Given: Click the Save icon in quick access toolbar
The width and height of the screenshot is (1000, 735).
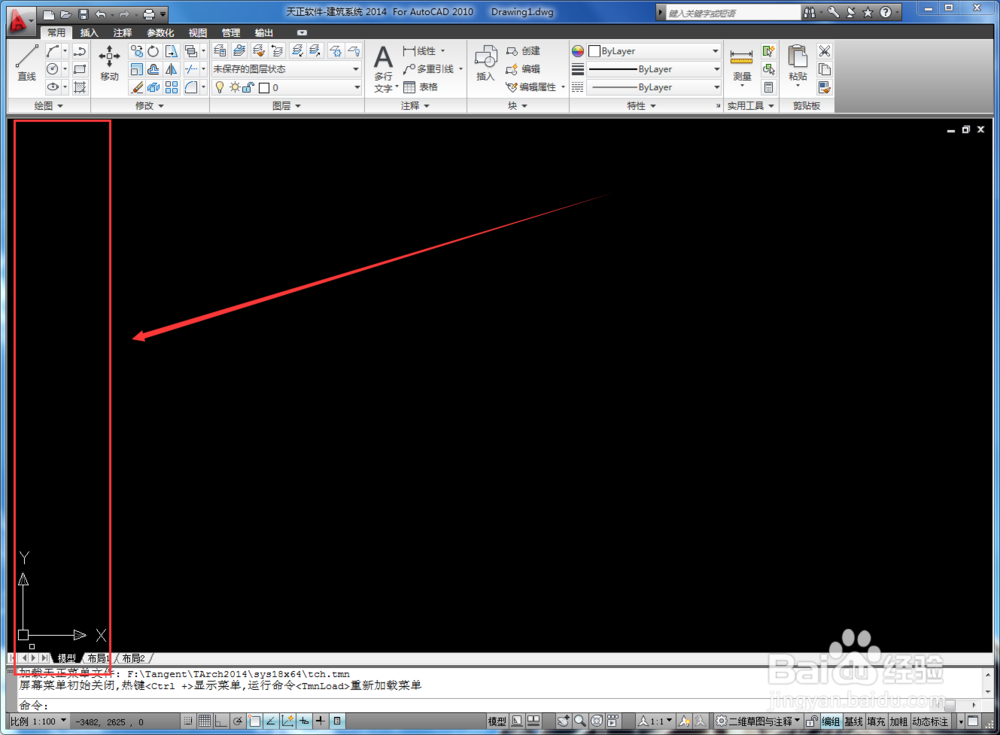Looking at the screenshot, I should (x=83, y=14).
